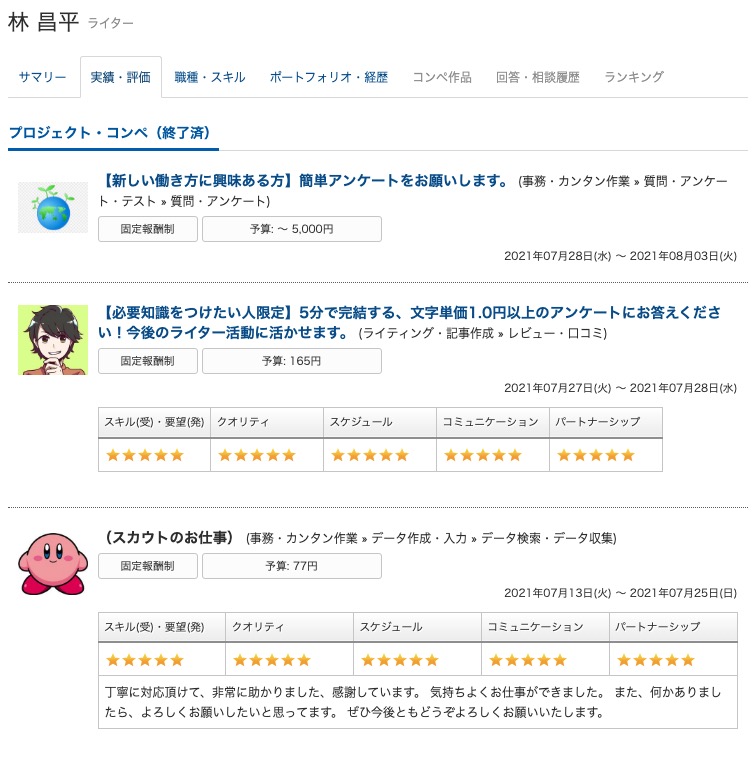Open the 回答・相談履歴 tab
Image resolution: width=756 pixels, height=759 pixels.
point(538,77)
